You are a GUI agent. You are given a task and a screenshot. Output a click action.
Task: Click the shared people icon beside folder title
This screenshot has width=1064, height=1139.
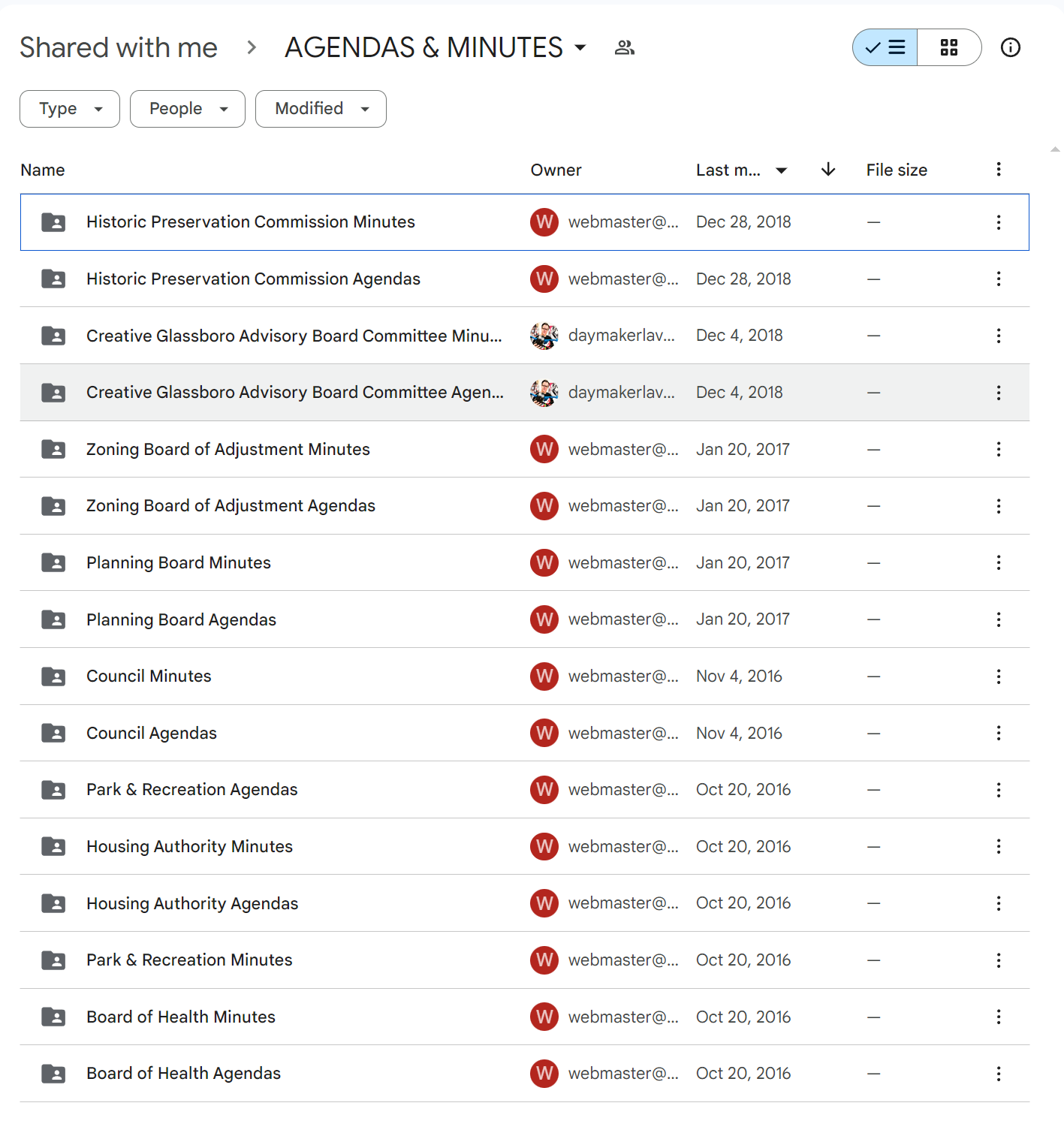[x=625, y=47]
